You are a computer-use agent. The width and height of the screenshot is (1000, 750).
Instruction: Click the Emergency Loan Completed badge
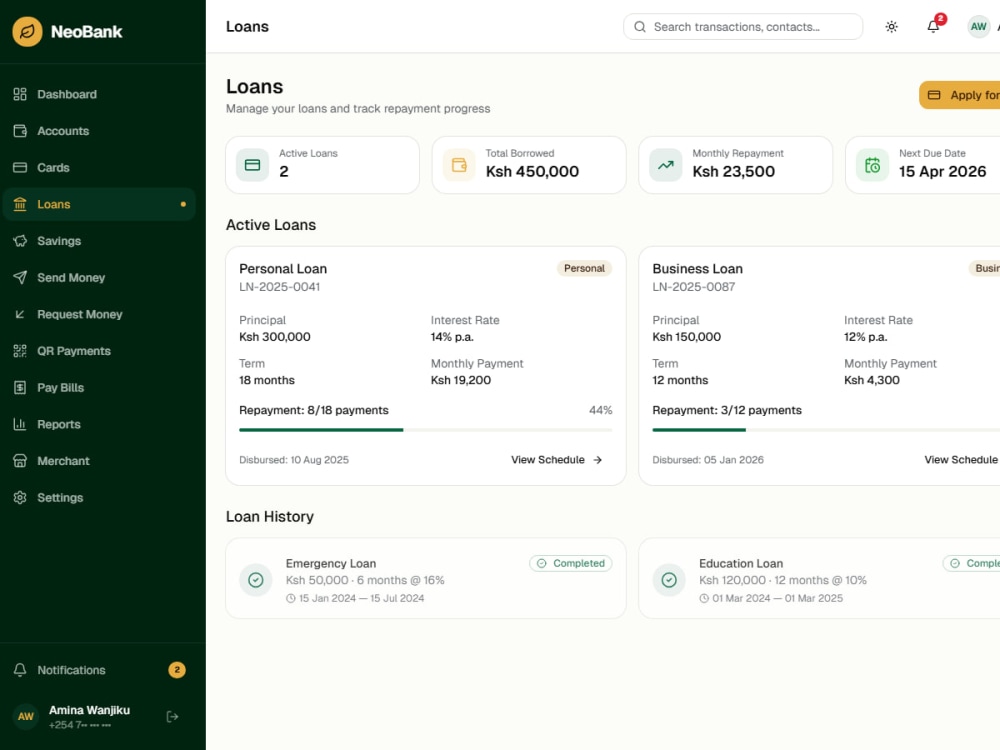(571, 563)
